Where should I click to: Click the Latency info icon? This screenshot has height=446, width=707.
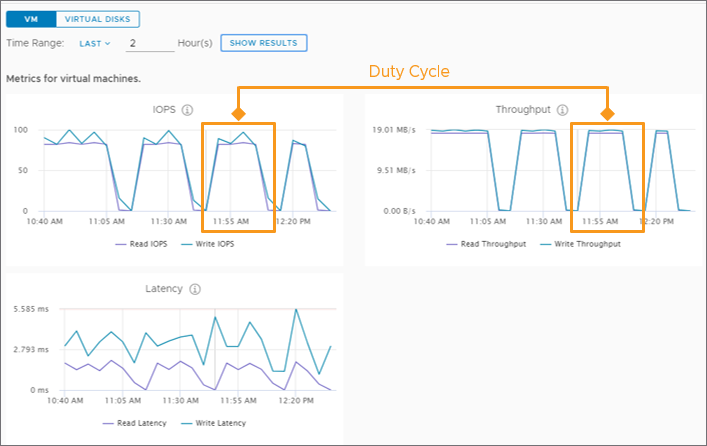tap(195, 289)
